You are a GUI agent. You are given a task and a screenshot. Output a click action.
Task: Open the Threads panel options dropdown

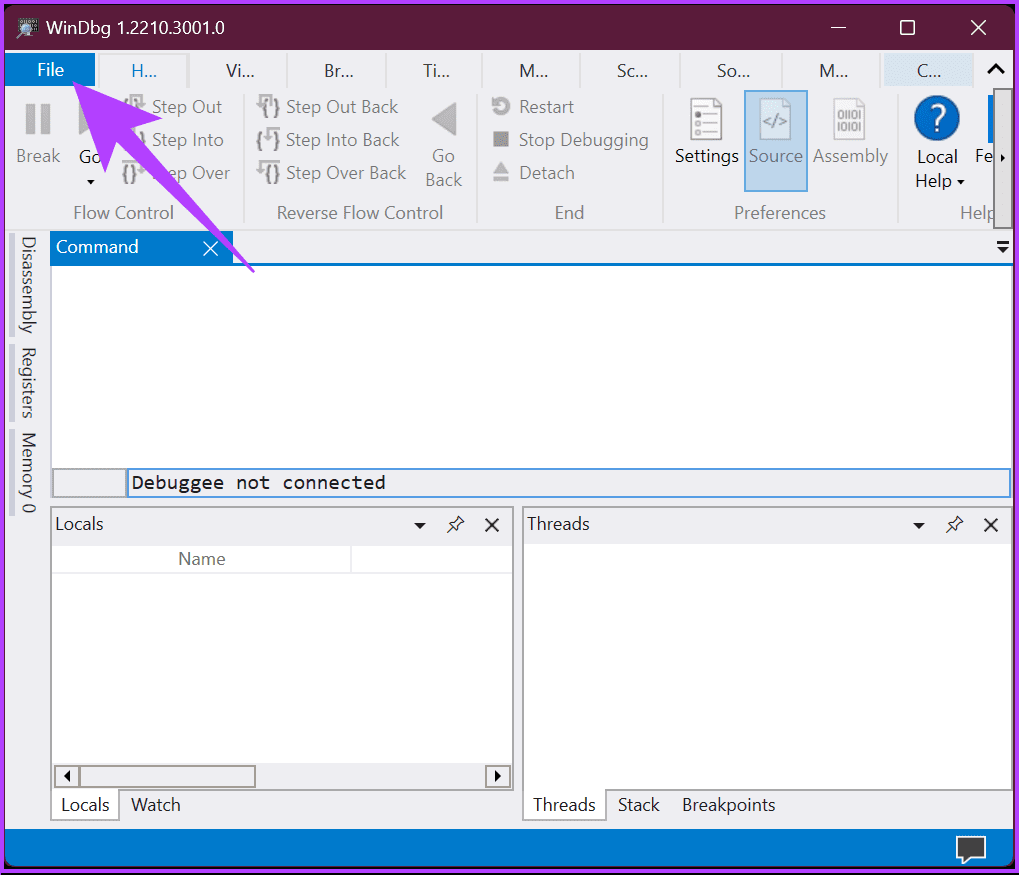[x=918, y=525]
